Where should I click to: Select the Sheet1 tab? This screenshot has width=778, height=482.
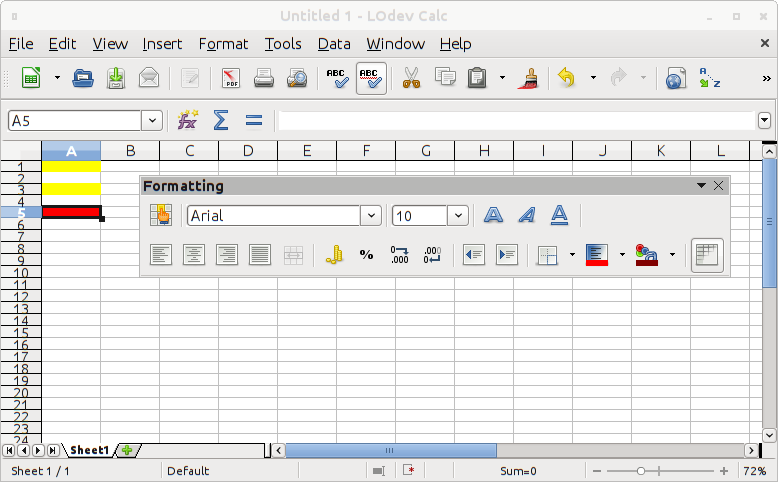pyautogui.click(x=88, y=451)
